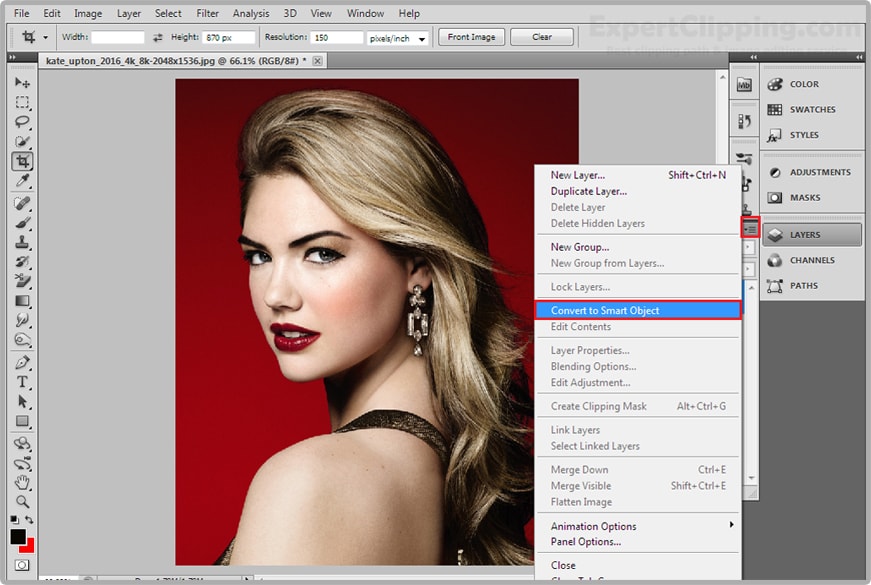Toggle Quick Mask mode
This screenshot has height=585, width=871.
pyautogui.click(x=21, y=565)
